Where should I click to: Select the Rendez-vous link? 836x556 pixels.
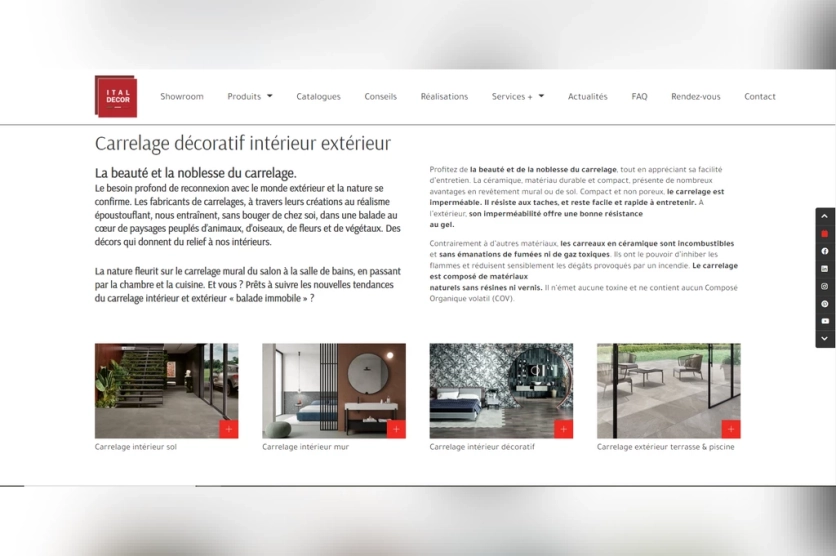pos(696,97)
